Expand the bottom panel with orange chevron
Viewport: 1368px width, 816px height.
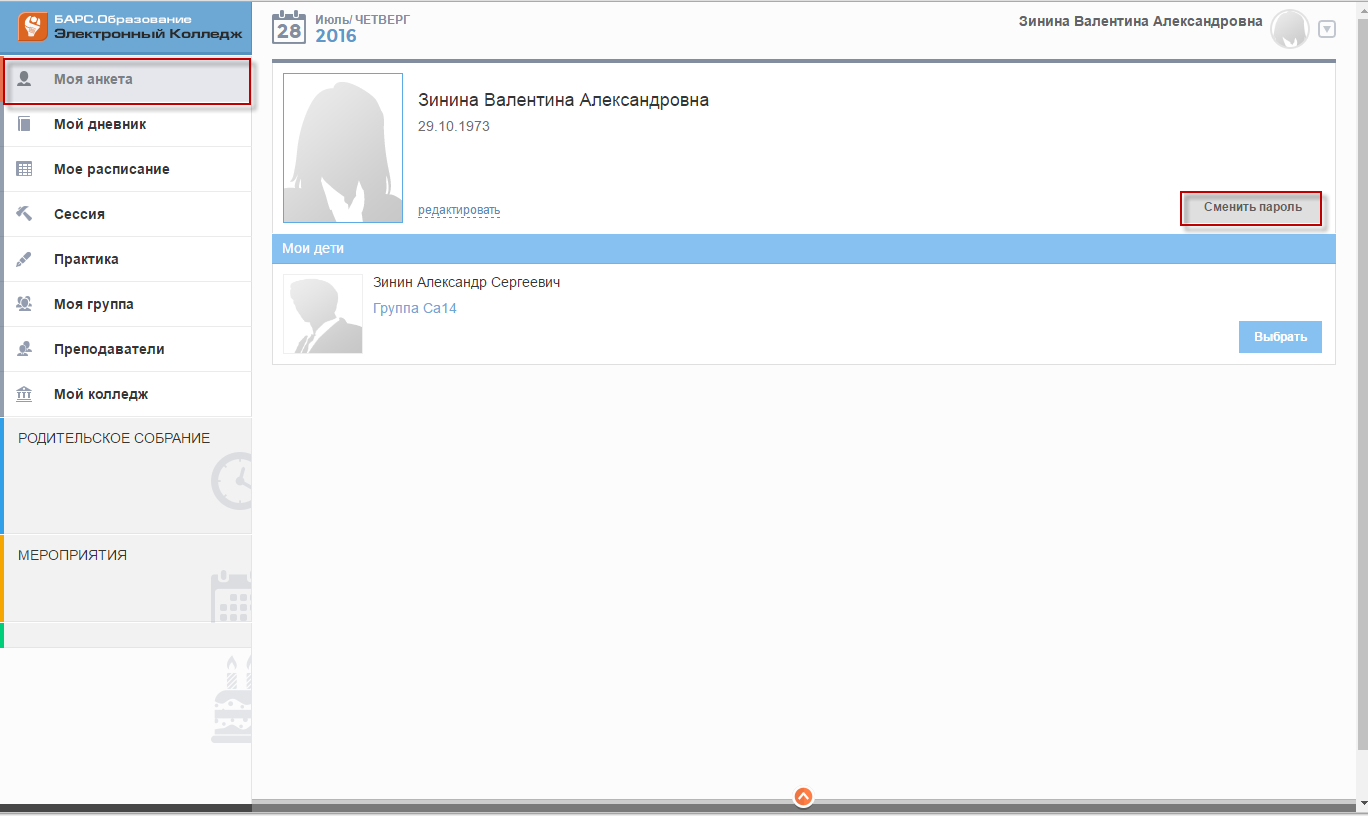[803, 797]
